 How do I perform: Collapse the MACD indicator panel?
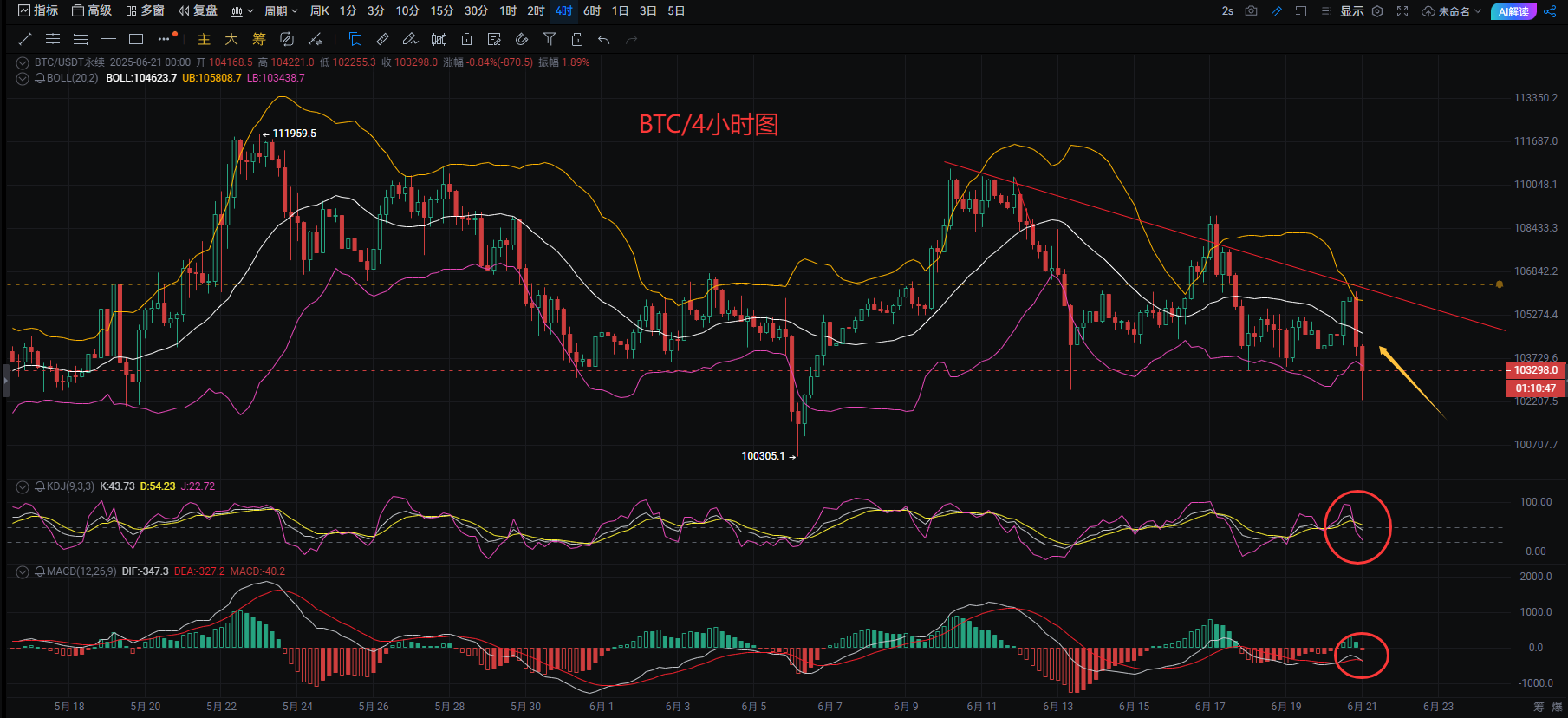tap(23, 571)
